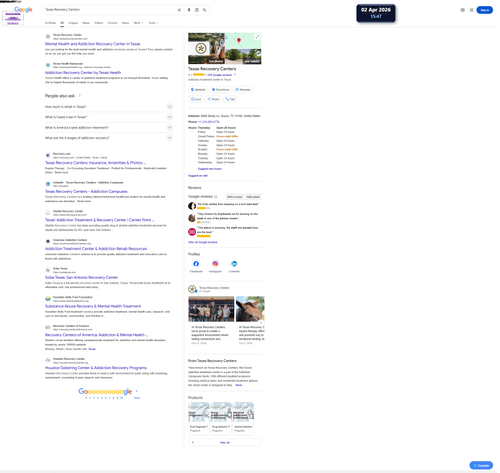500x473 pixels.
Task: Click the phone number link
Action: (209, 122)
